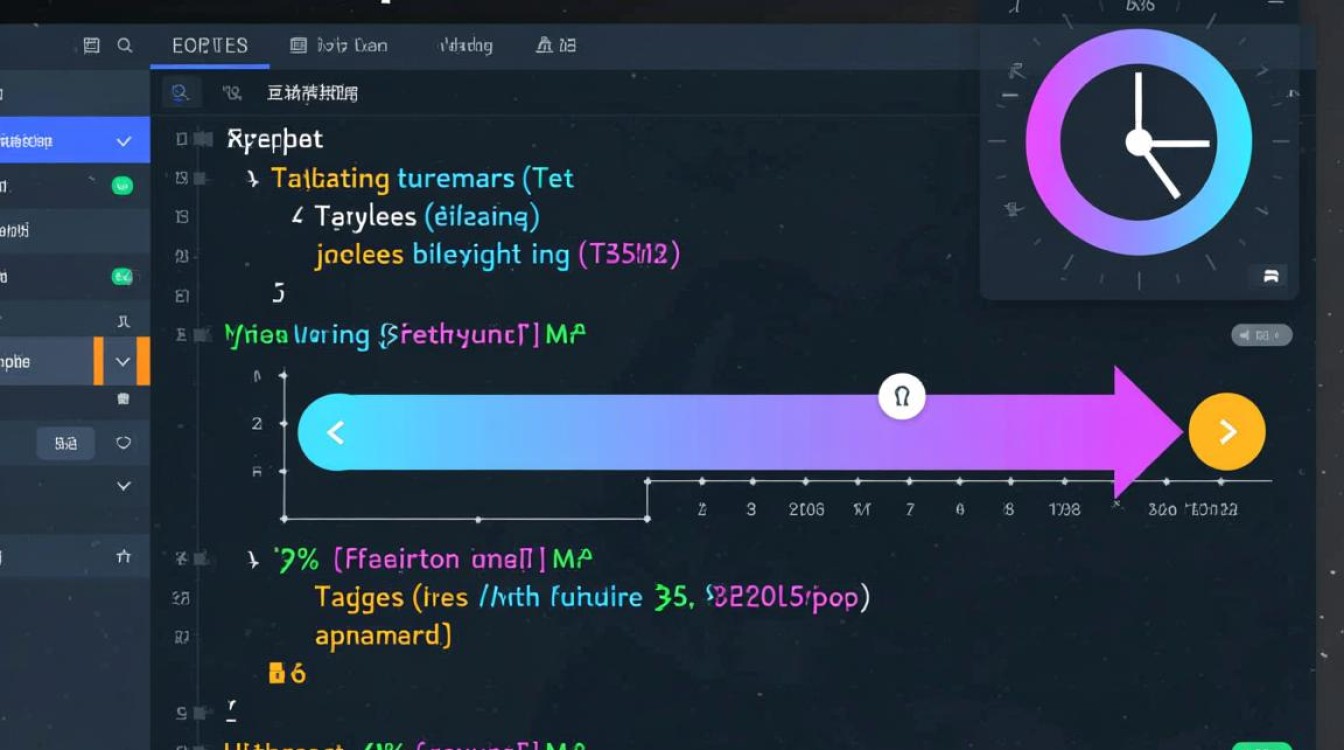
Task: Toggle the second green switch in sidebar
Action: (122, 277)
